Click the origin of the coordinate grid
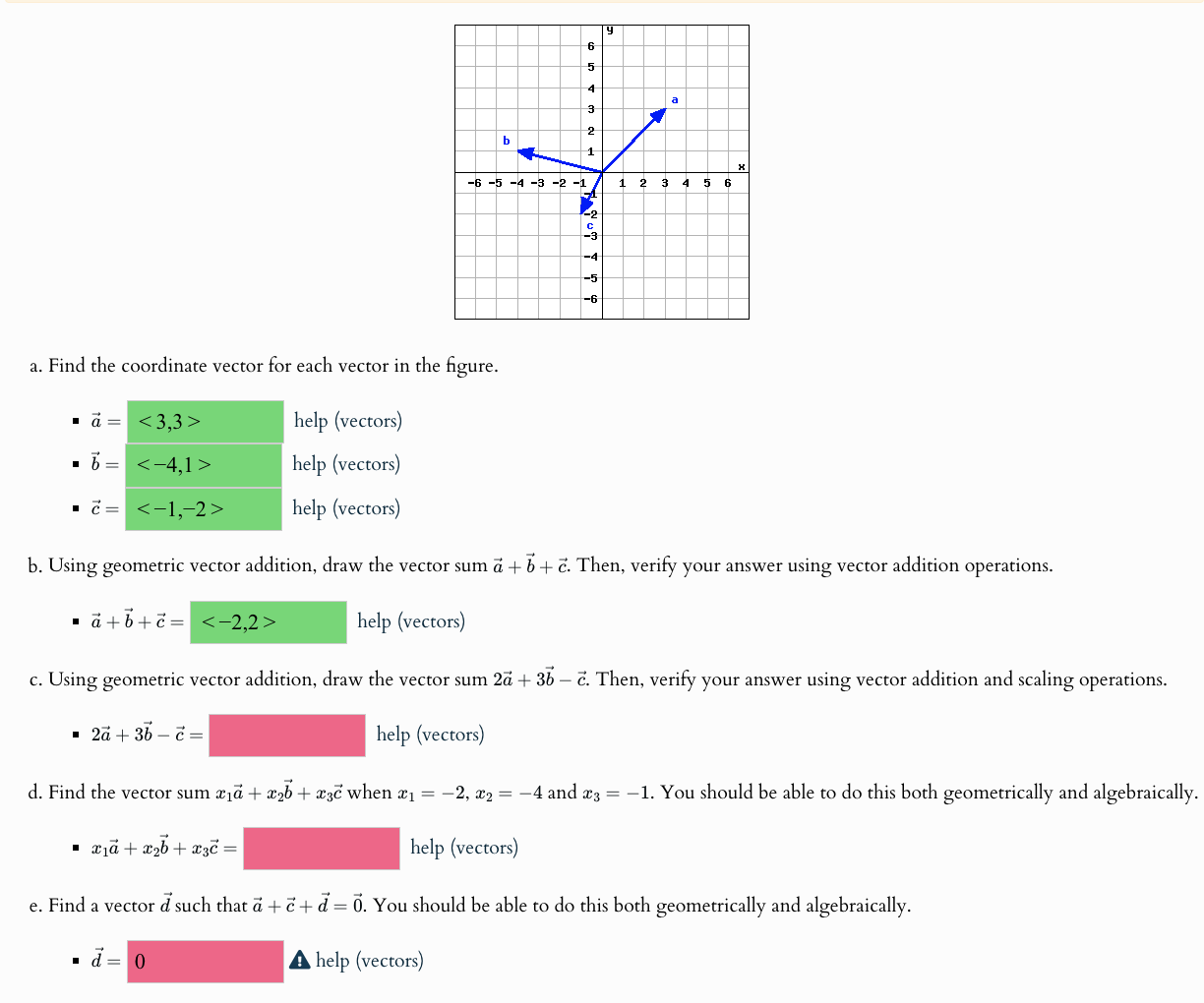The height and width of the screenshot is (1003, 1204). 602,173
